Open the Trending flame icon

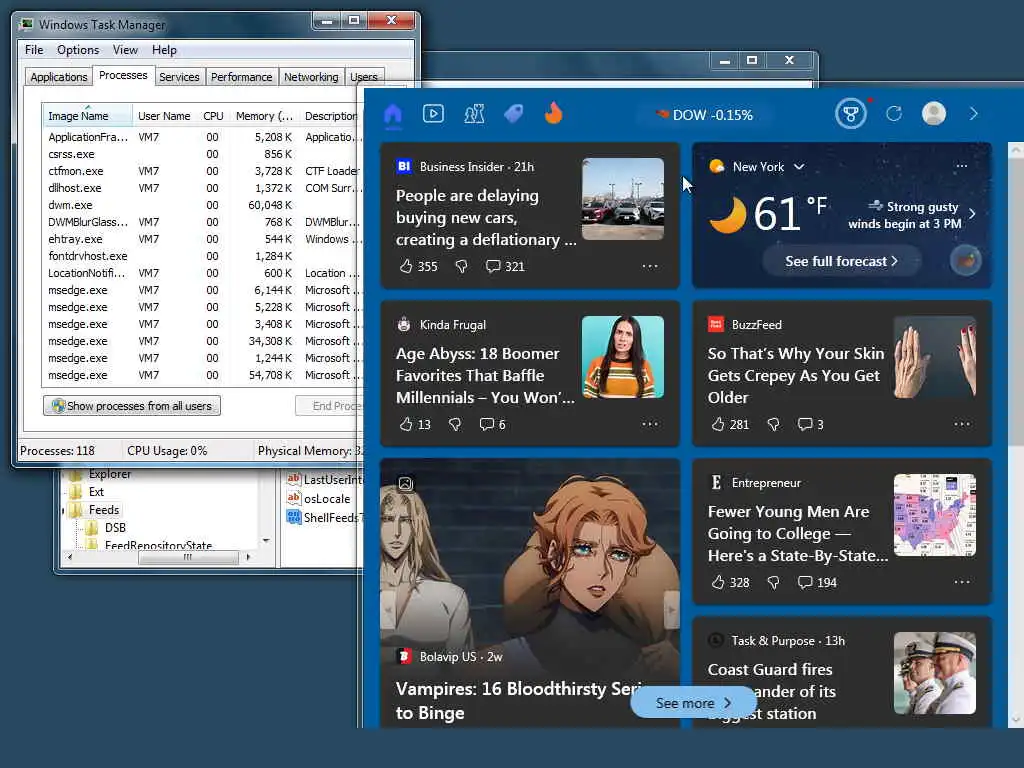(553, 114)
